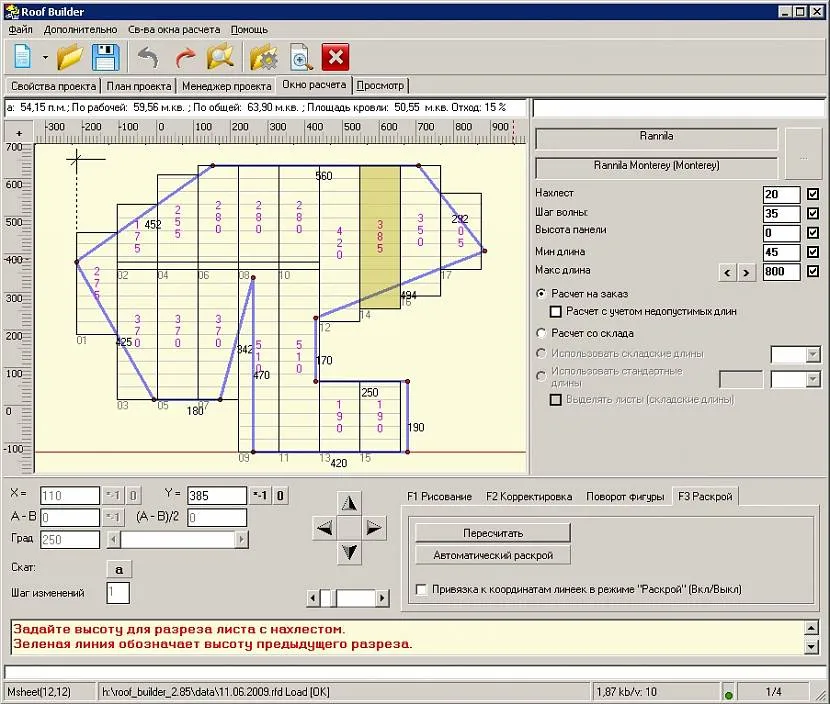830x704 pixels.
Task: Click the ellipsis button beside the Rannila fields
Action: click(x=804, y=154)
